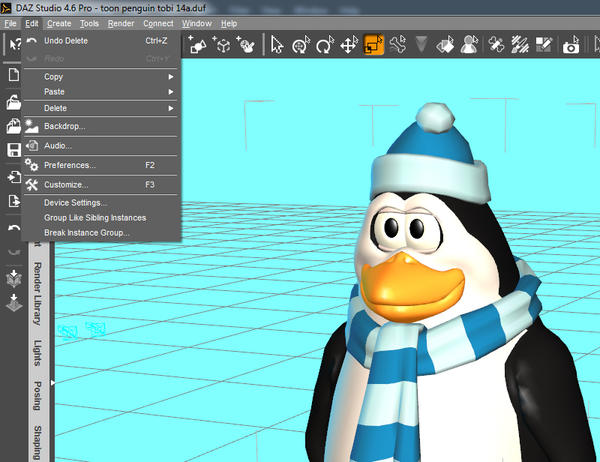This screenshot has width=600, height=462.
Task: Expand the Paste submenu
Action: [x=101, y=92]
